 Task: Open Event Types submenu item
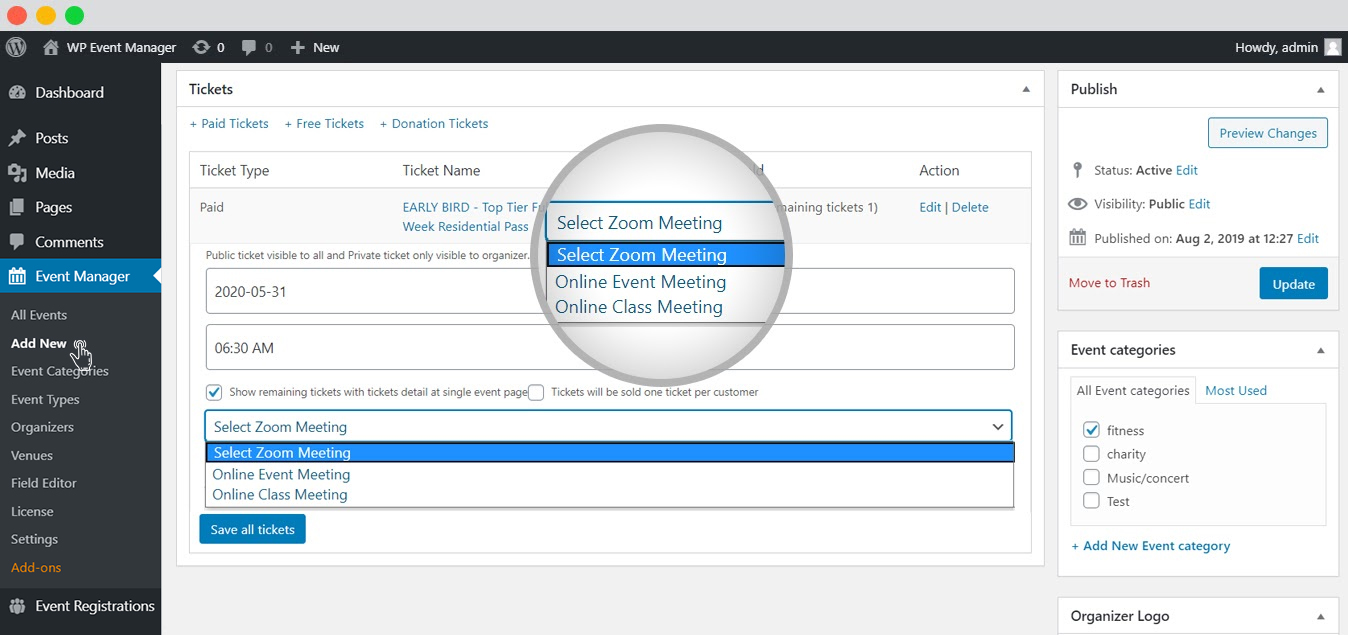pyautogui.click(x=45, y=399)
